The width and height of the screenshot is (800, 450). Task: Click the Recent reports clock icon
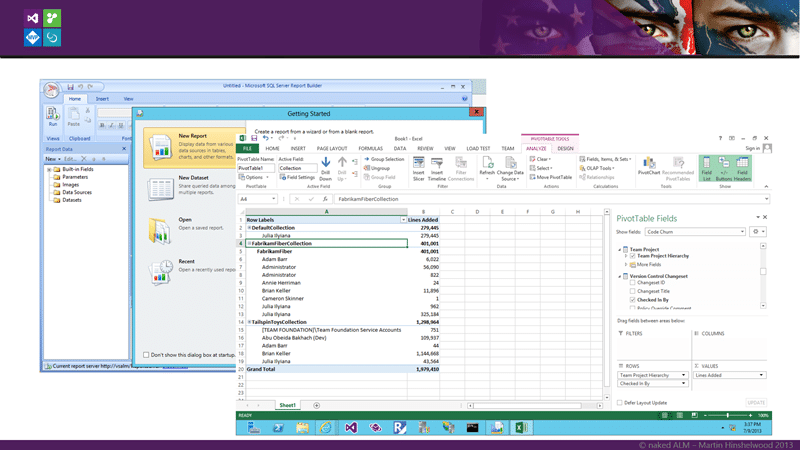tap(161, 272)
